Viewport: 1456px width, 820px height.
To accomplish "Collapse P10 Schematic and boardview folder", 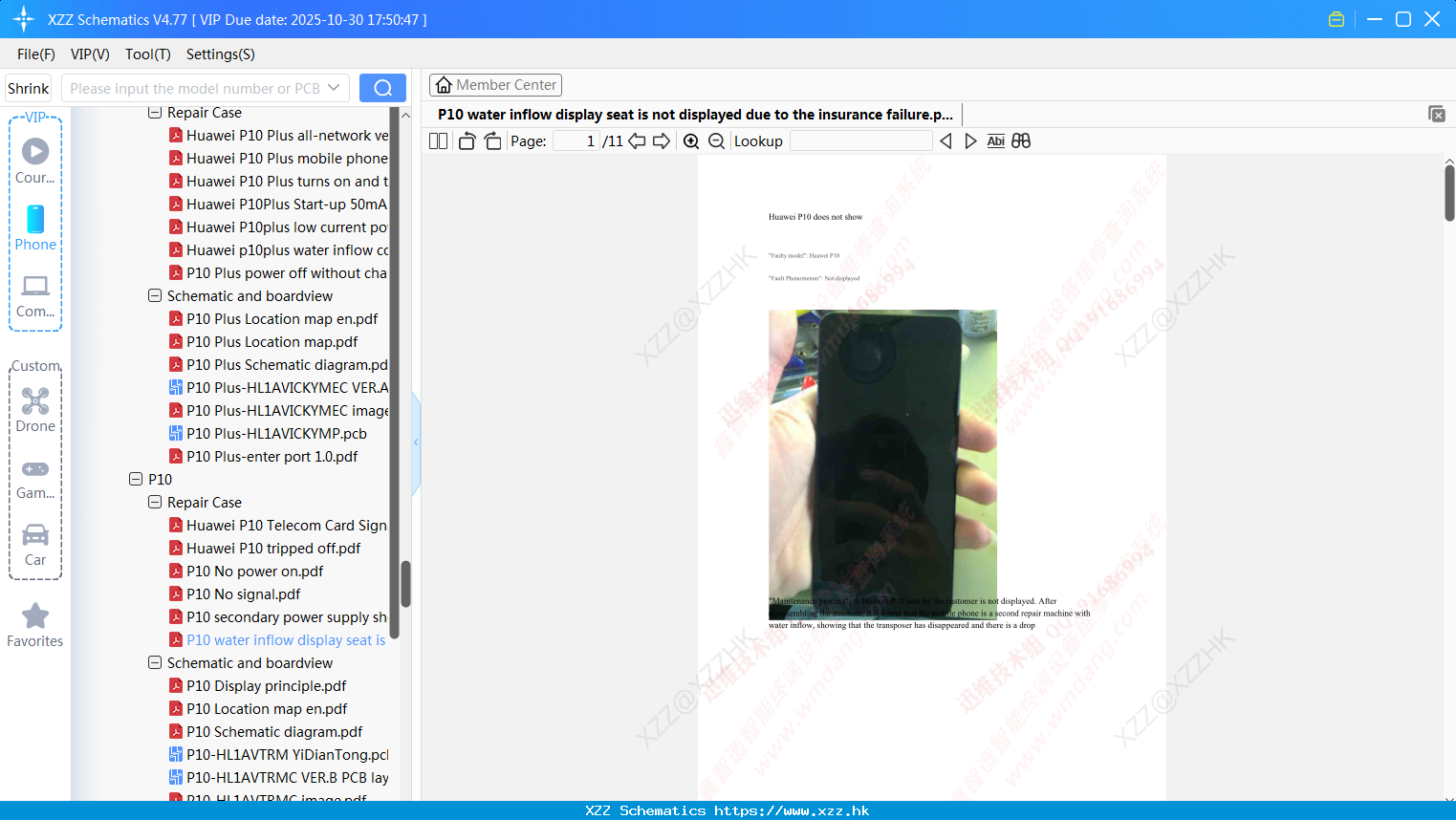I will 155,662.
